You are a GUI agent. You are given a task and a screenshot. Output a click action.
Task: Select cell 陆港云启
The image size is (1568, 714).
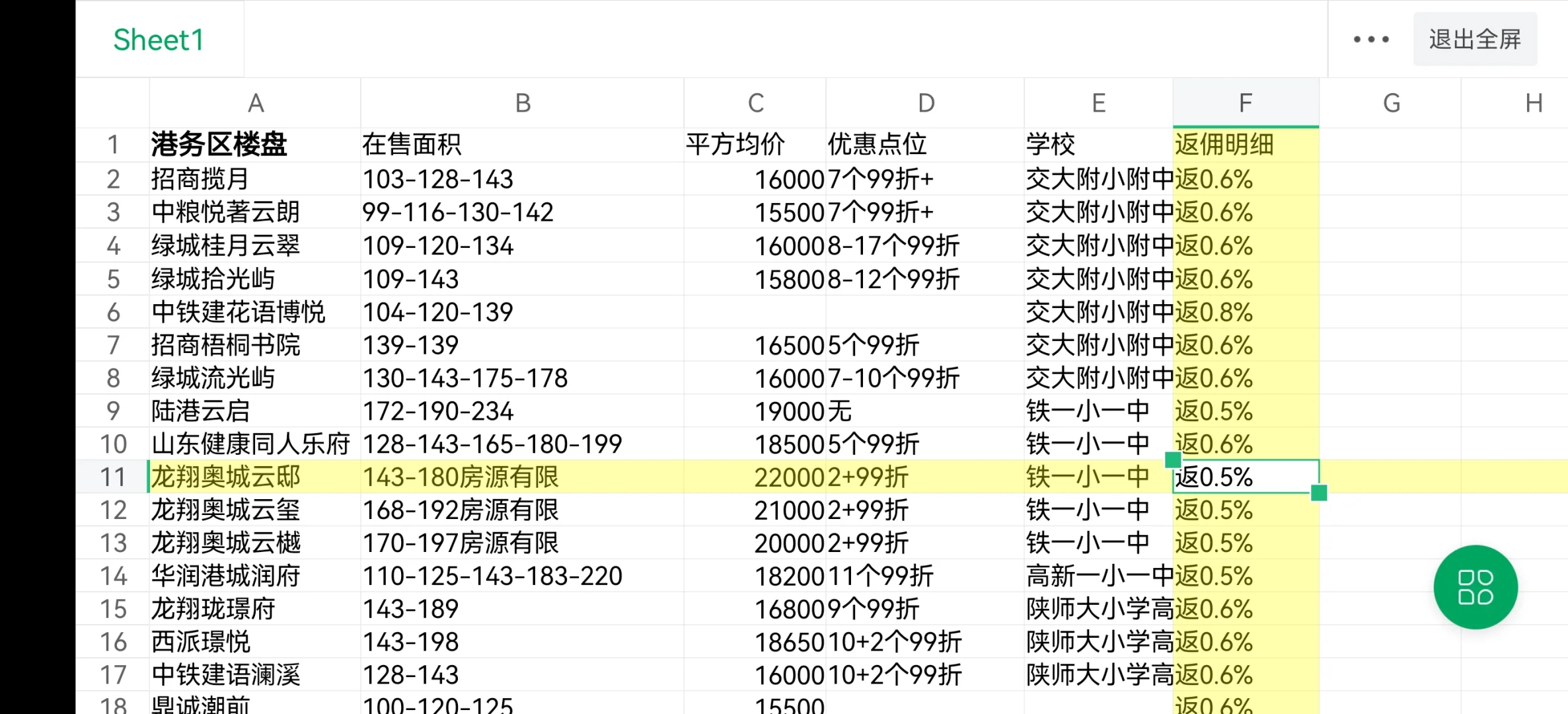[x=255, y=411]
